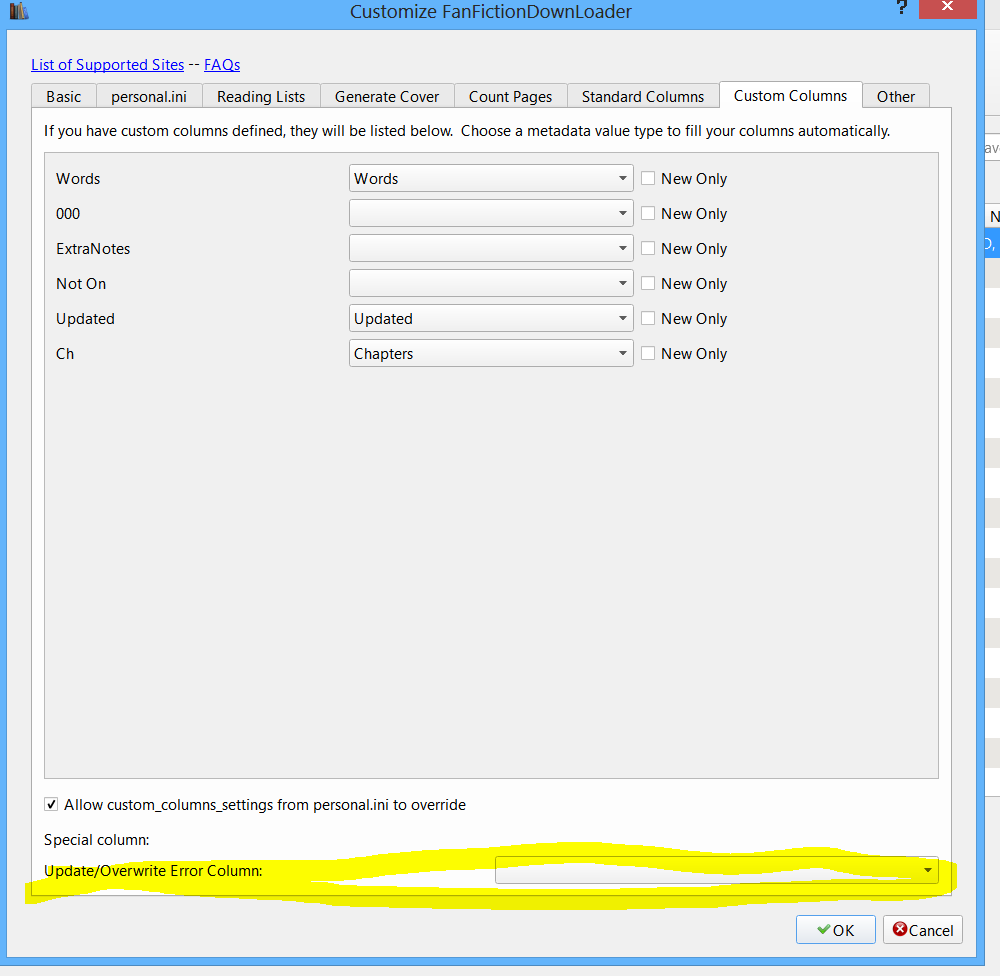
Task: Click the Not On column label
Action: (81, 284)
